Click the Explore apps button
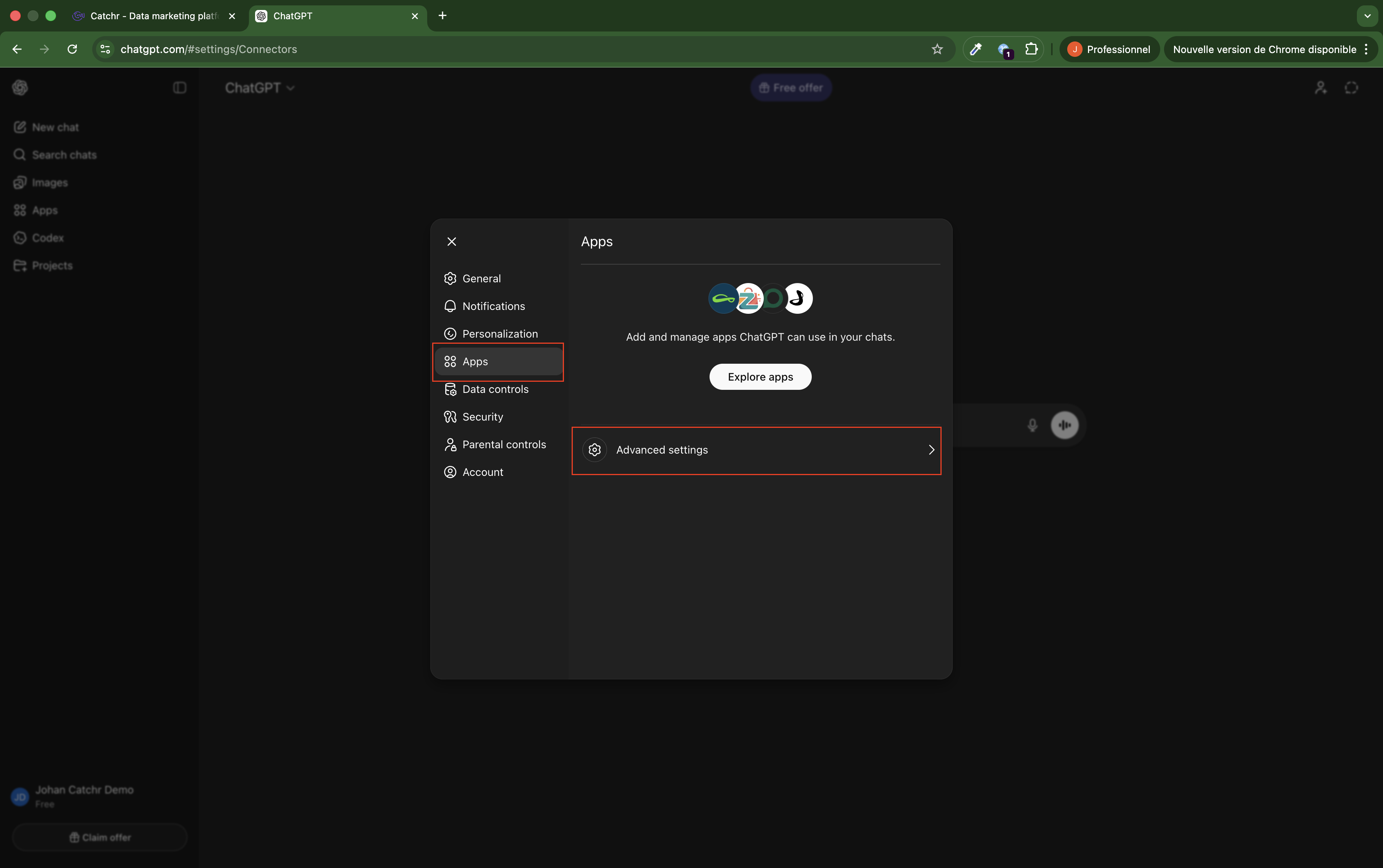 point(759,377)
